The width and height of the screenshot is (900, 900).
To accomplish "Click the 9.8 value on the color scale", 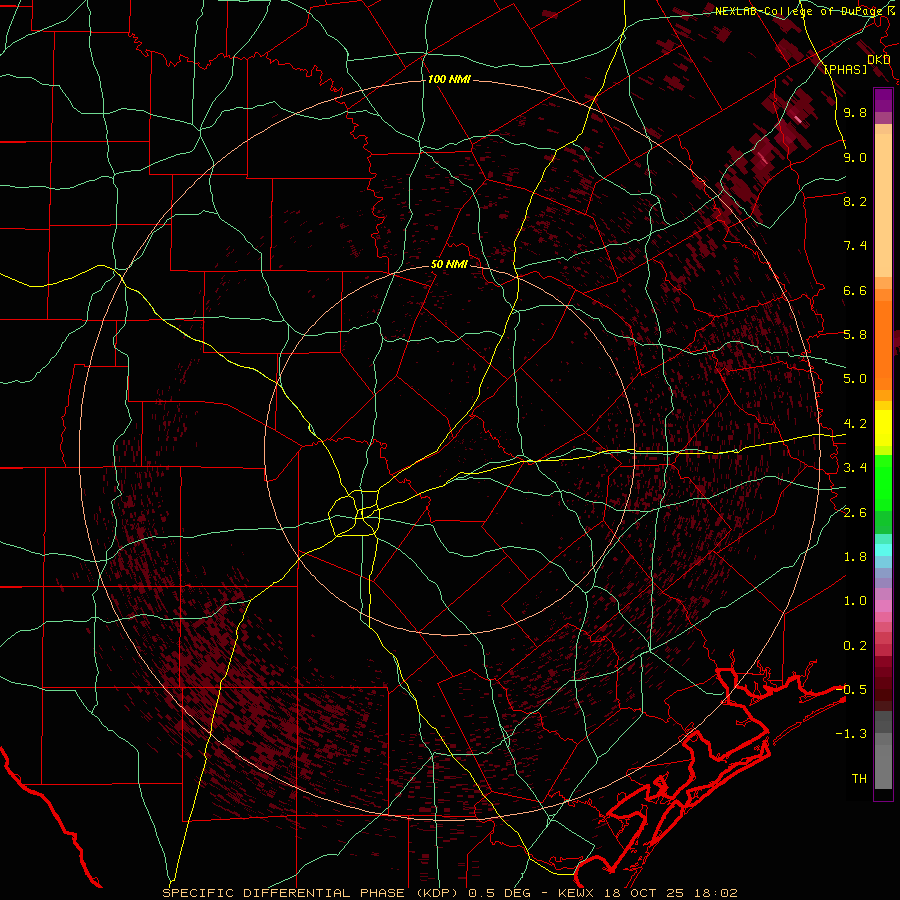I will point(855,112).
